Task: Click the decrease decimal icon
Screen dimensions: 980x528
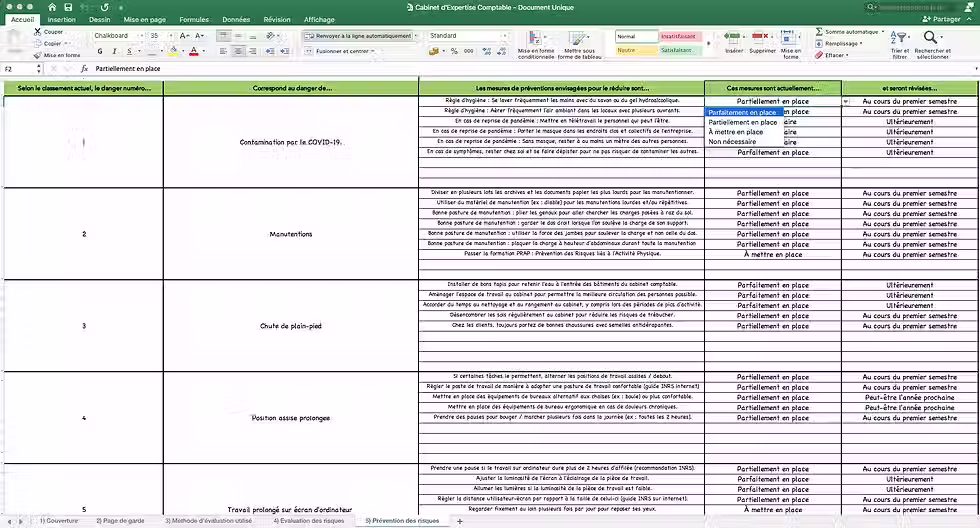Action: (501, 51)
